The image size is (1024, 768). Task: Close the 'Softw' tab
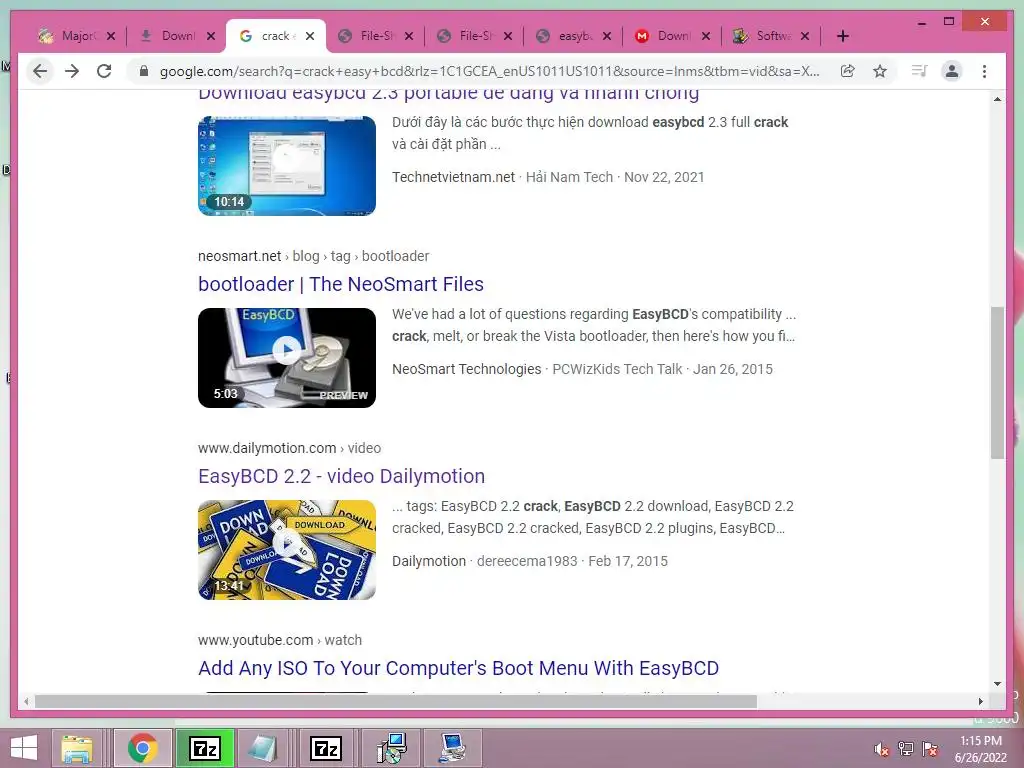coord(805,36)
